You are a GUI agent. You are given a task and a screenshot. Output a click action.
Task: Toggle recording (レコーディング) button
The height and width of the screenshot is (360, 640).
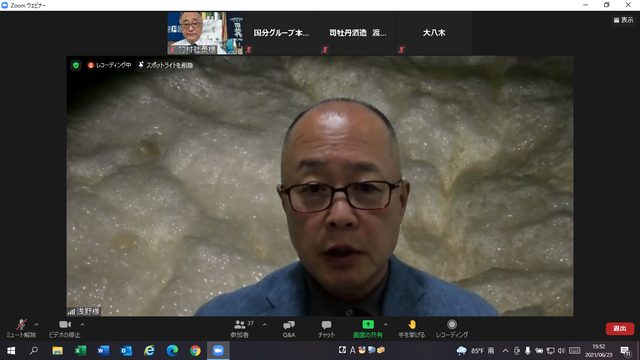click(x=452, y=329)
